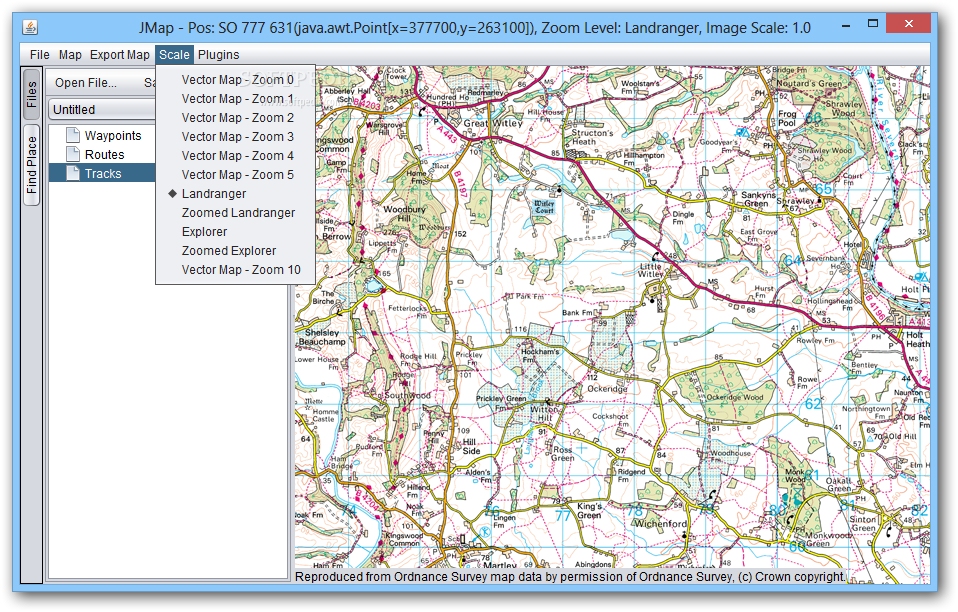The width and height of the screenshot is (958, 612).
Task: Click Holt Heath label on map
Action: coord(916,339)
